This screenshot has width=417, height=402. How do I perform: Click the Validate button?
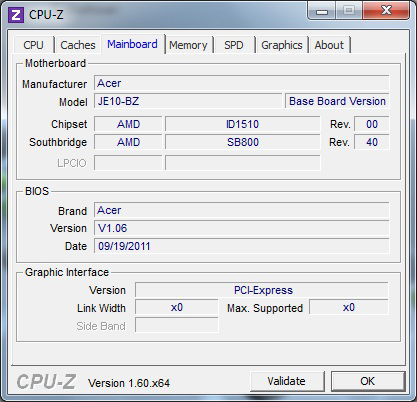pyautogui.click(x=287, y=381)
